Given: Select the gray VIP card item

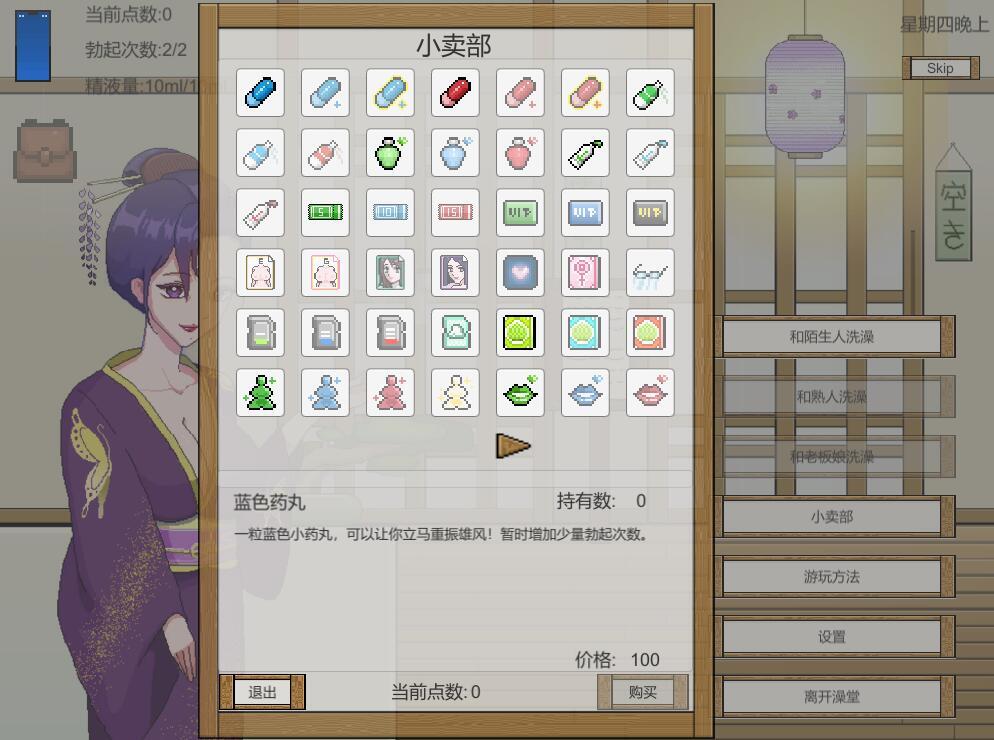Looking at the screenshot, I should [x=650, y=212].
